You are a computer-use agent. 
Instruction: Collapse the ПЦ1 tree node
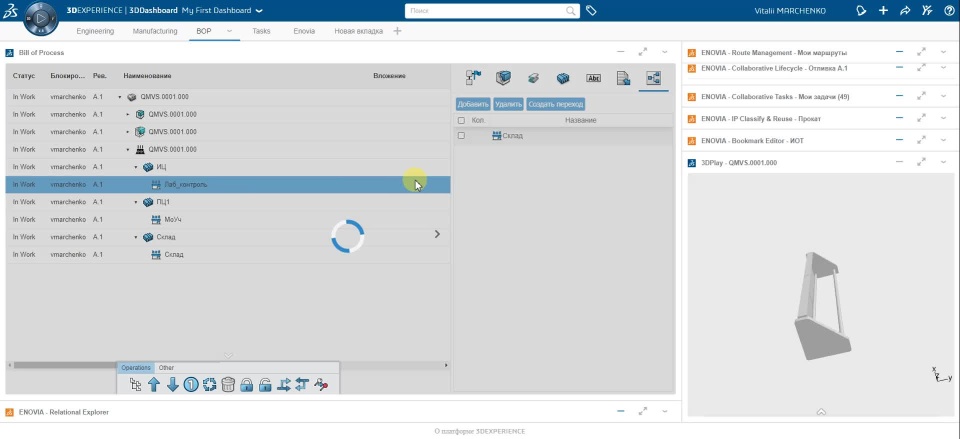[136, 202]
